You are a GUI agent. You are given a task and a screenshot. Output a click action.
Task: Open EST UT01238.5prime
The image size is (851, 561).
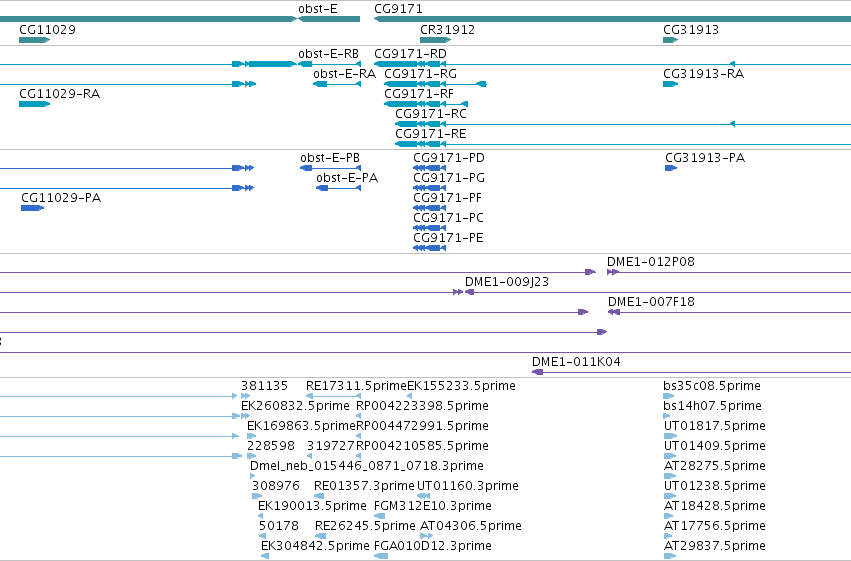tap(715, 486)
